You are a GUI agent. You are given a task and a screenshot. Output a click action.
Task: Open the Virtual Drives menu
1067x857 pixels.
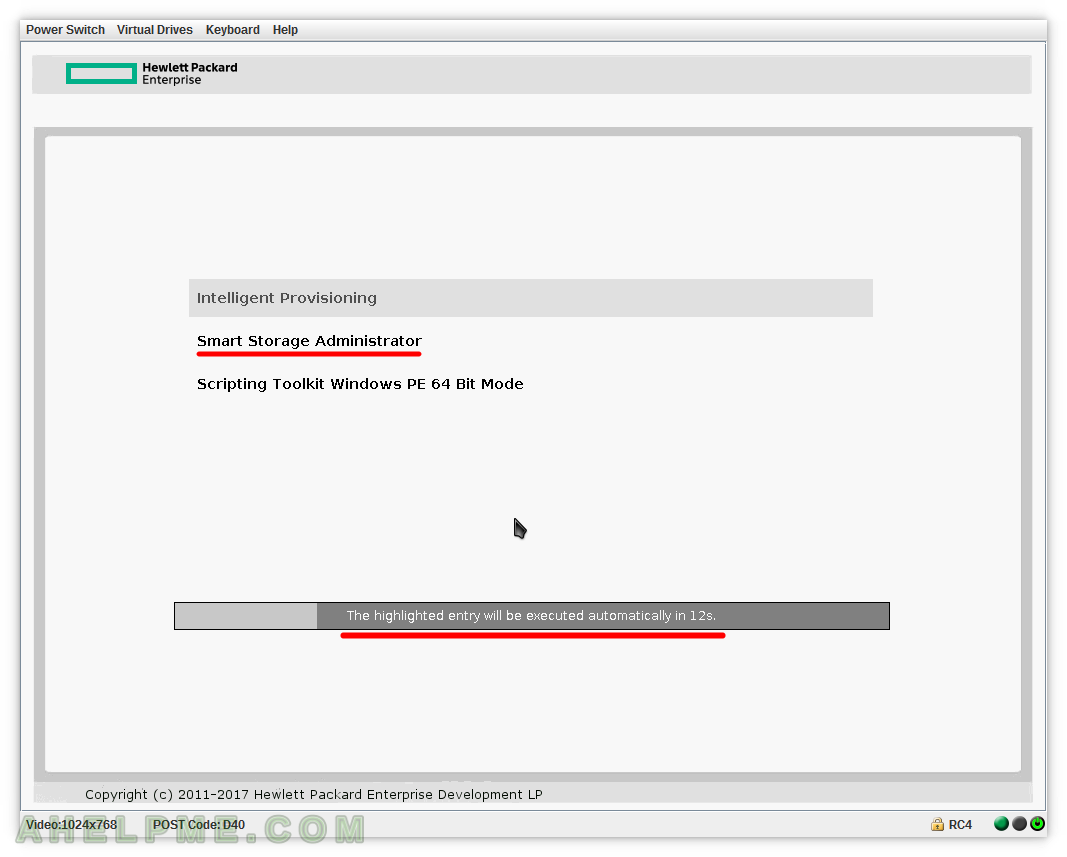[x=154, y=30]
